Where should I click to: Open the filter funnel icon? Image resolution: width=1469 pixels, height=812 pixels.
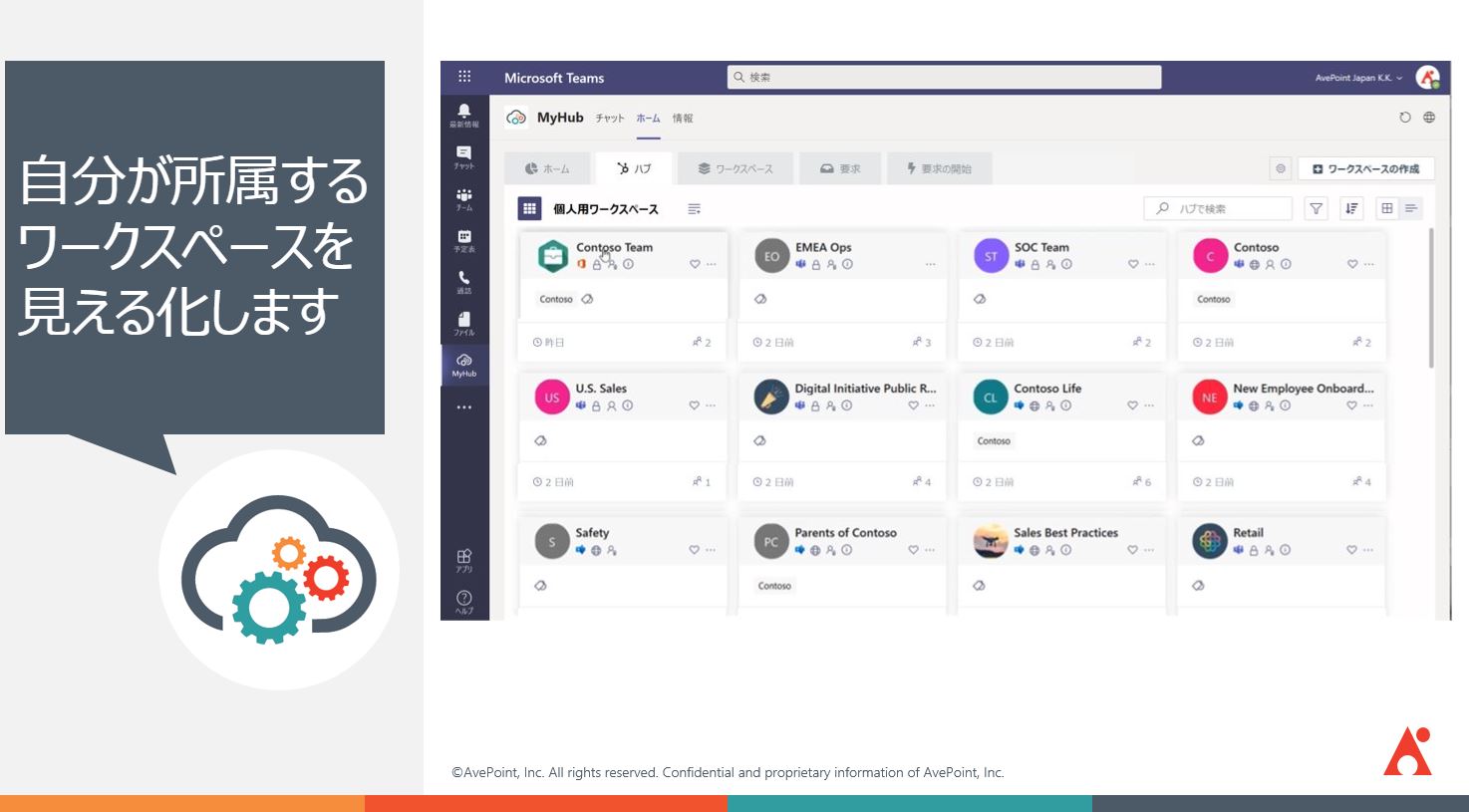(1317, 208)
